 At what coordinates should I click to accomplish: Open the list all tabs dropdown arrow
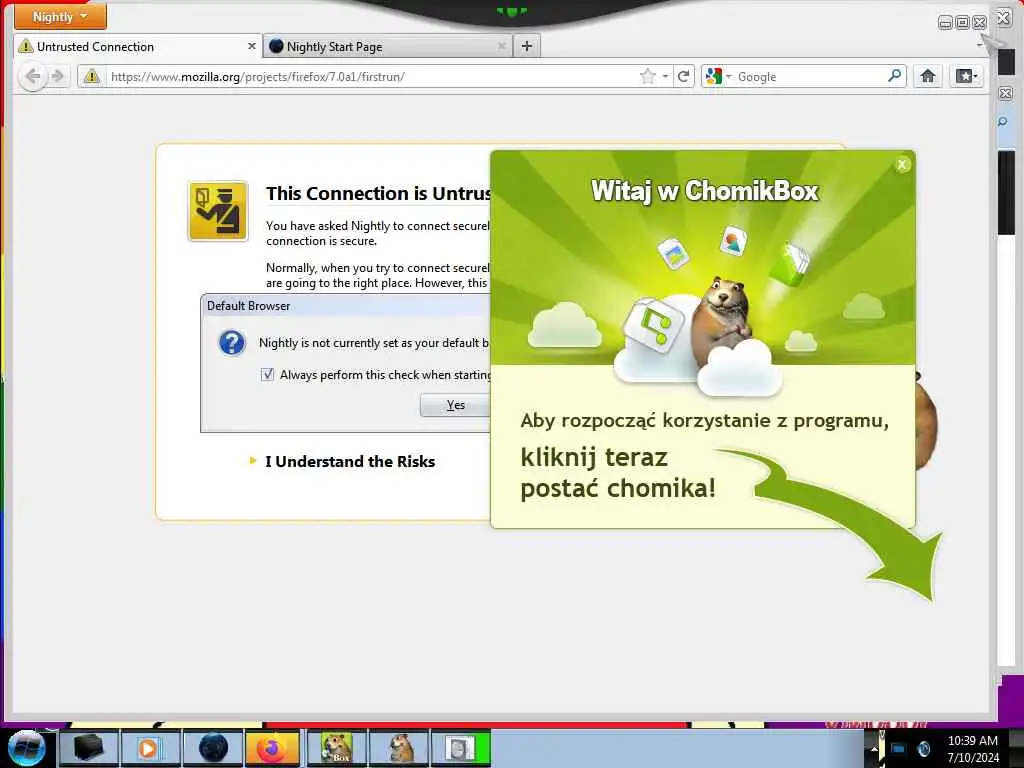(980, 46)
